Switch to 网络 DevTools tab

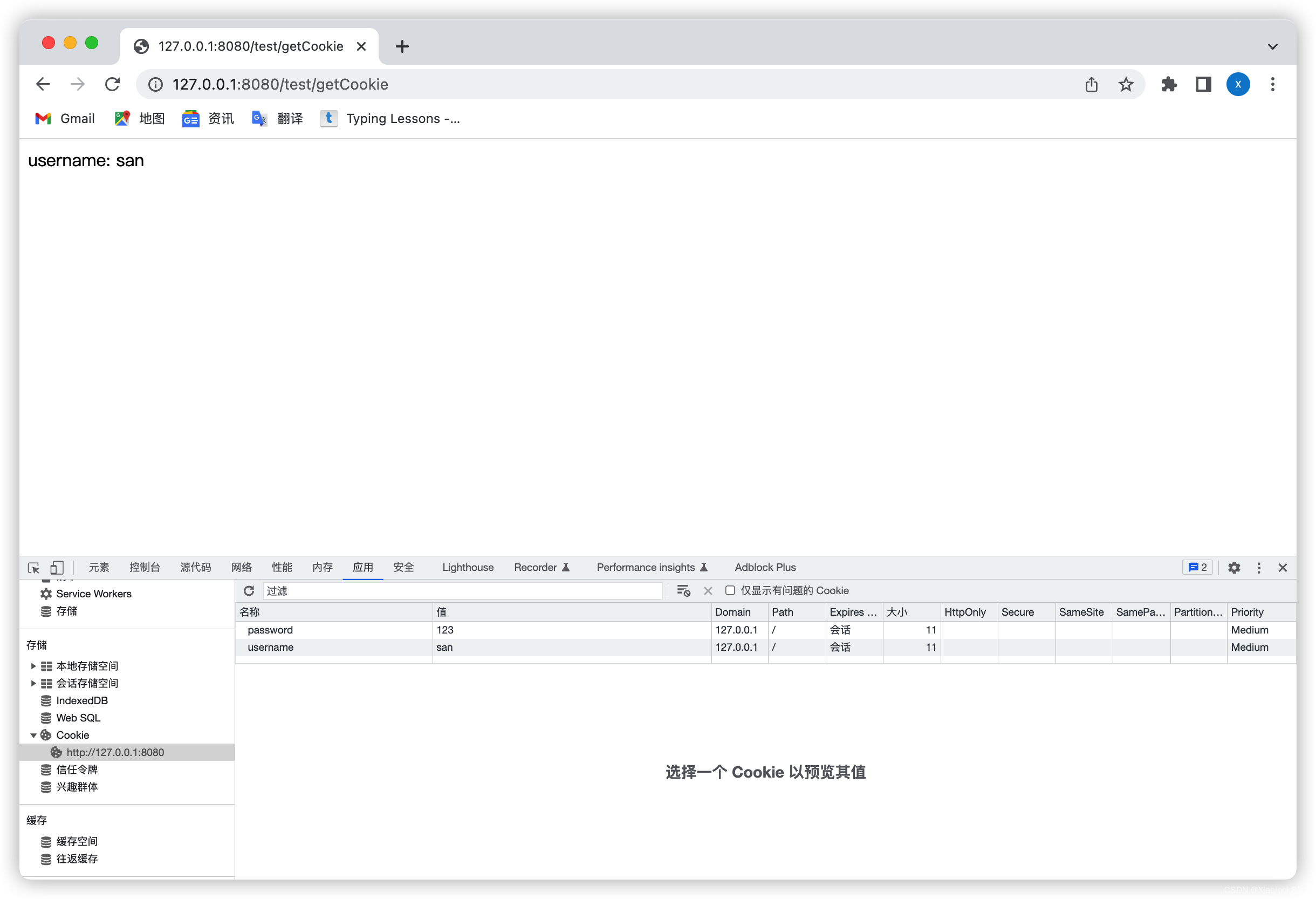coord(241,568)
